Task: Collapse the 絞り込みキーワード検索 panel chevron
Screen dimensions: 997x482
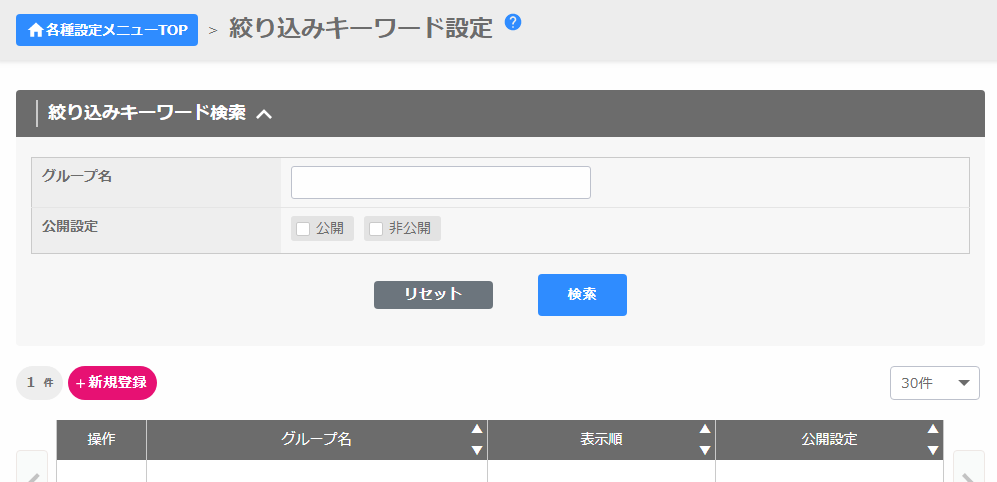Action: [x=264, y=114]
